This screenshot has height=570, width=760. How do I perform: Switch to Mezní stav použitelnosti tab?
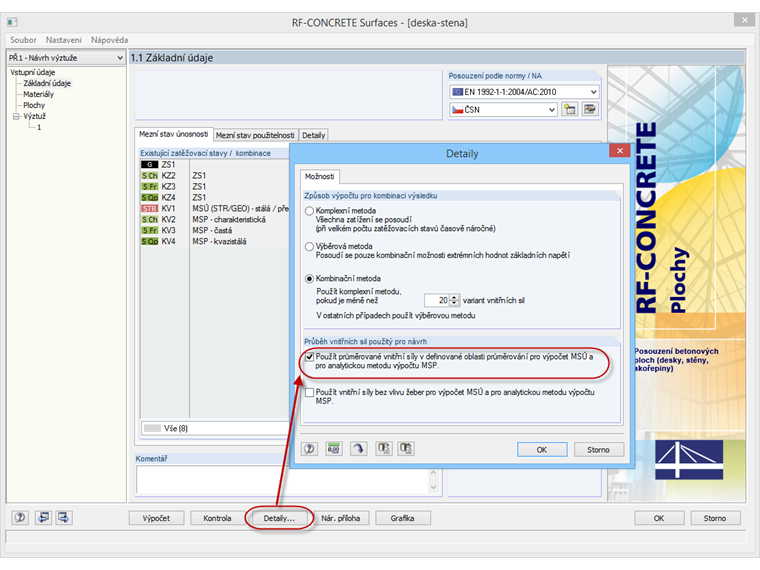coord(255,135)
